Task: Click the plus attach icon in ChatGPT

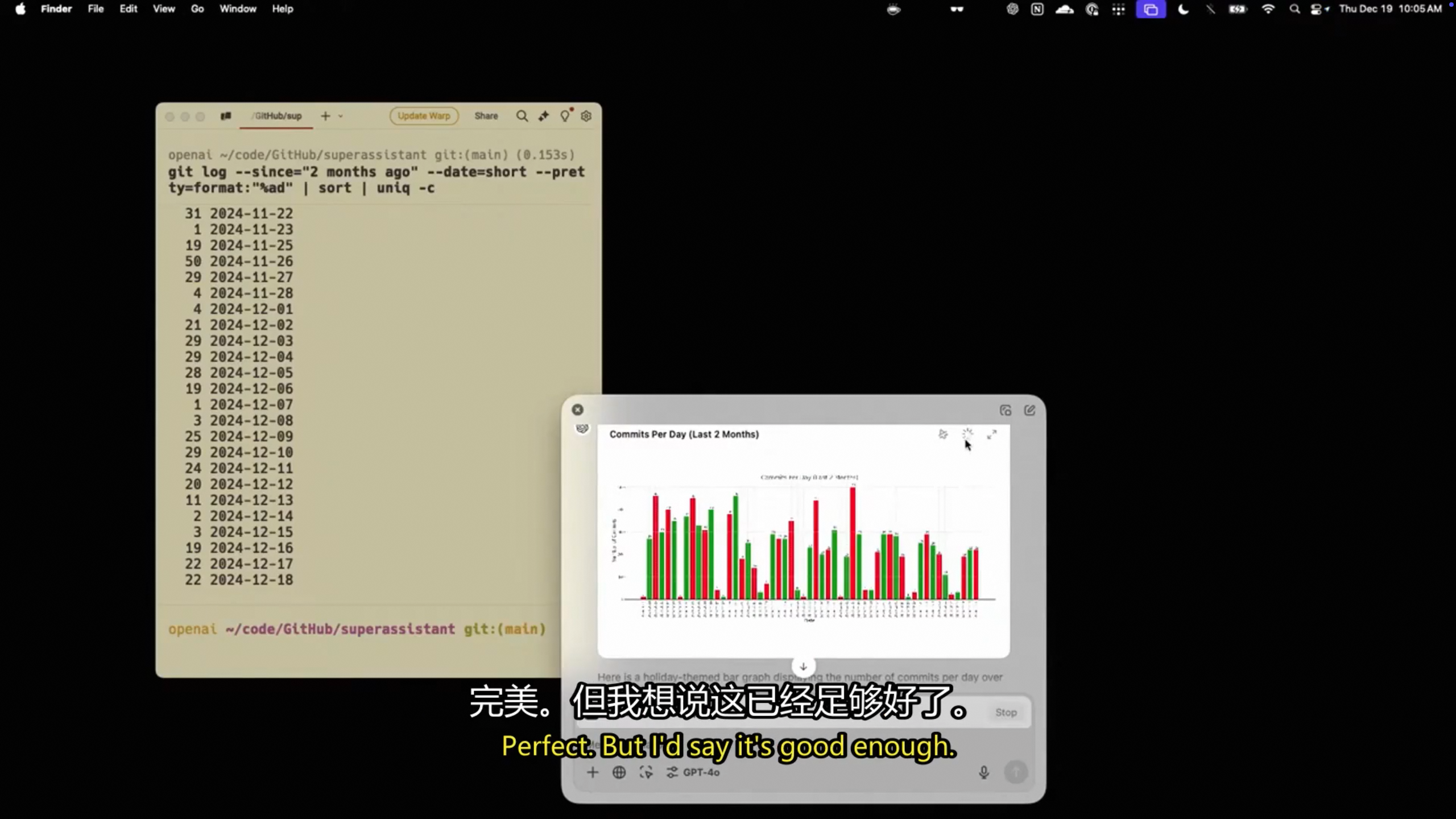Action: coord(593,772)
